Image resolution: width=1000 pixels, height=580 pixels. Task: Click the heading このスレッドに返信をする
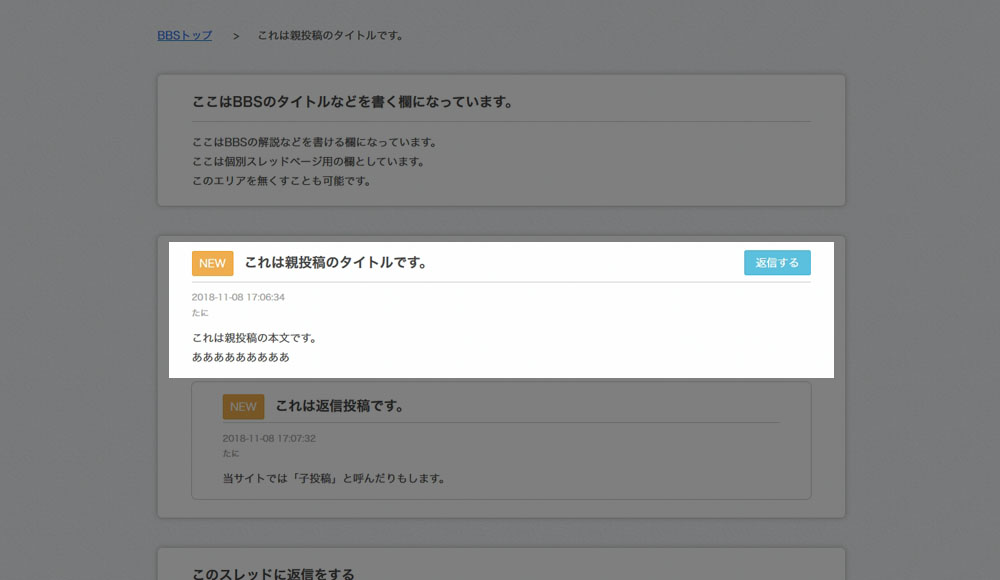[x=273, y=574]
